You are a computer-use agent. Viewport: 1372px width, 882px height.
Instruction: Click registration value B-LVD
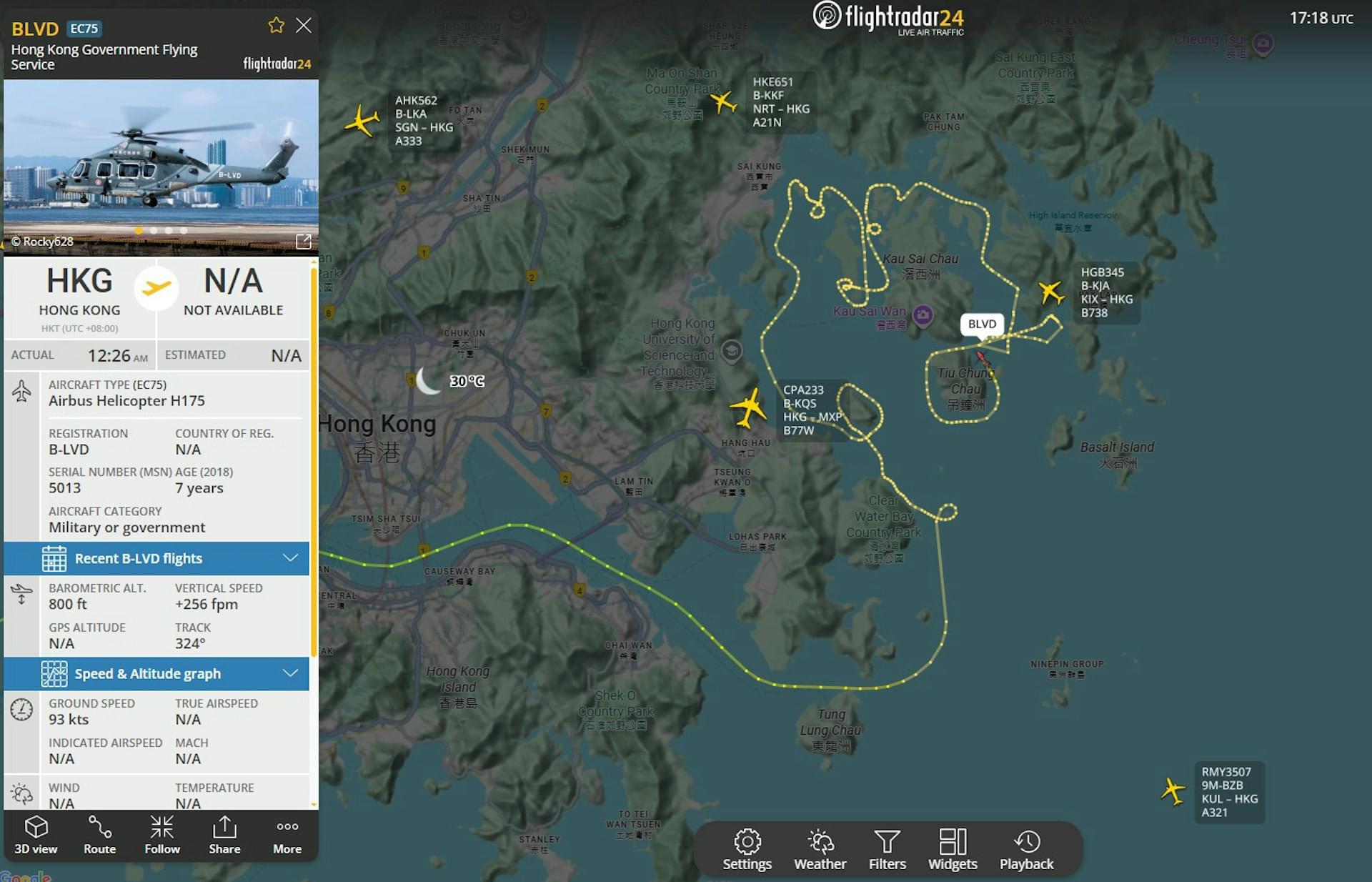pyautogui.click(x=69, y=450)
